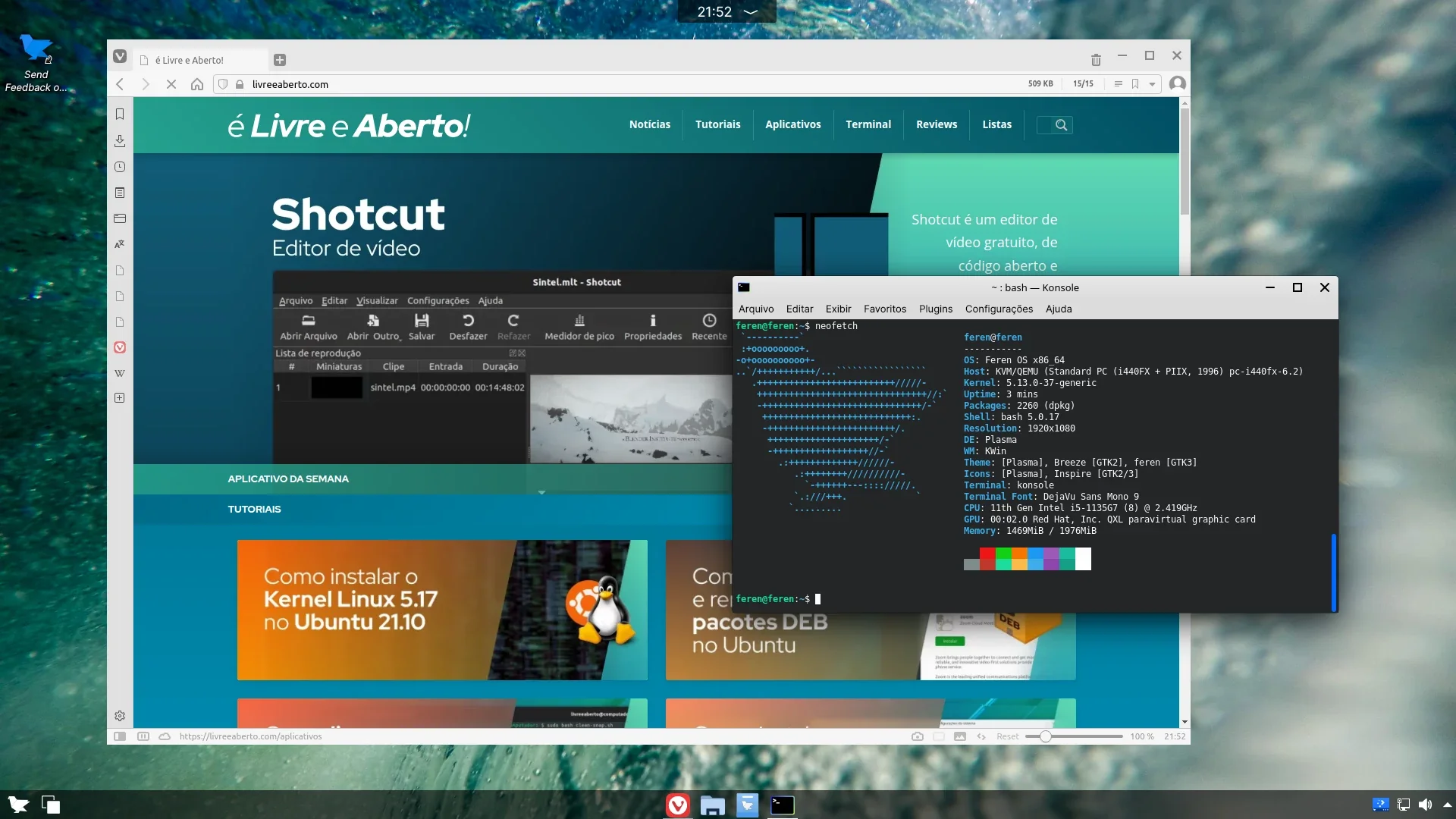The width and height of the screenshot is (1456, 819).
Task: Capture the page with the camera icon
Action: click(x=918, y=736)
